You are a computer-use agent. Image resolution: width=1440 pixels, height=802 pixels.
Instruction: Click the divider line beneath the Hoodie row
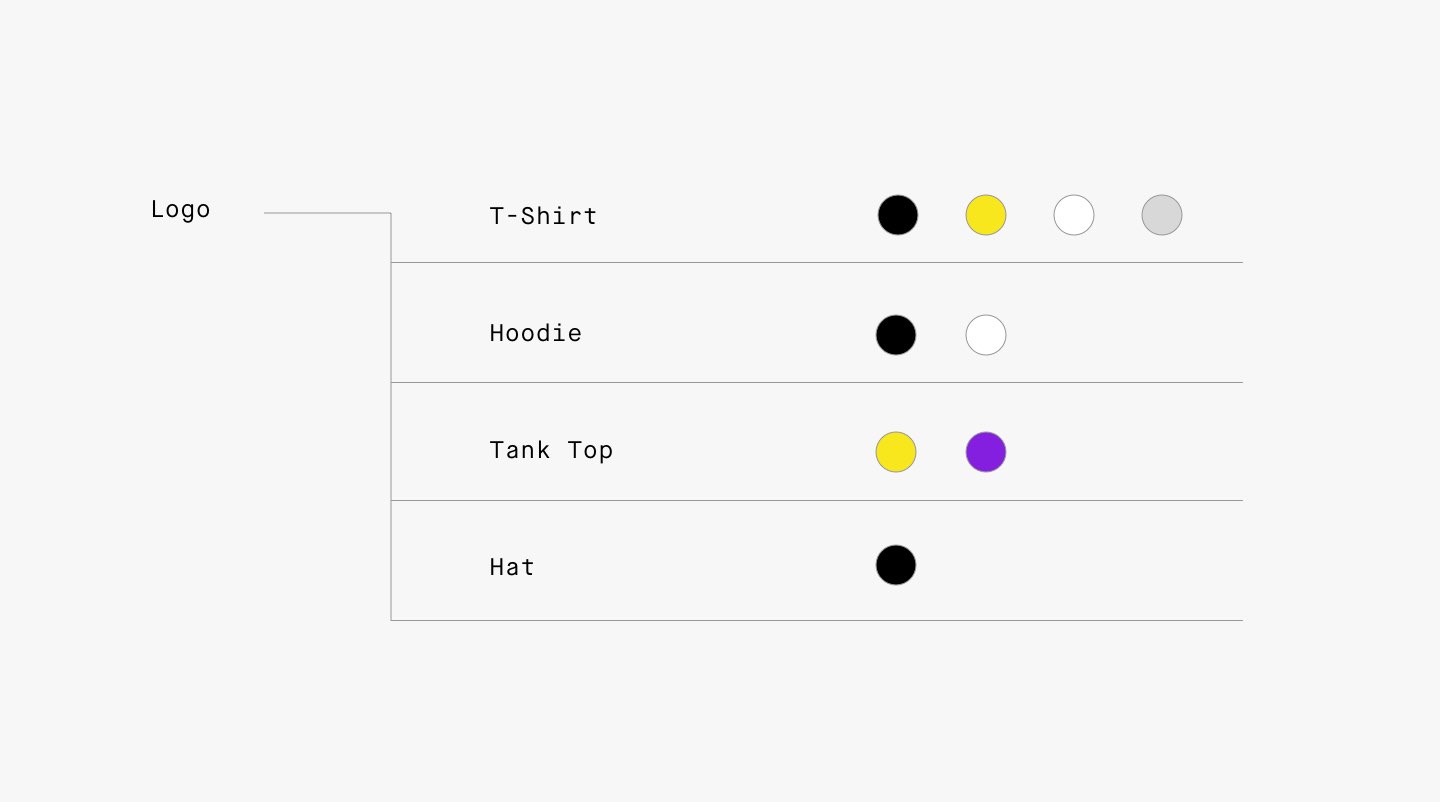[816, 382]
